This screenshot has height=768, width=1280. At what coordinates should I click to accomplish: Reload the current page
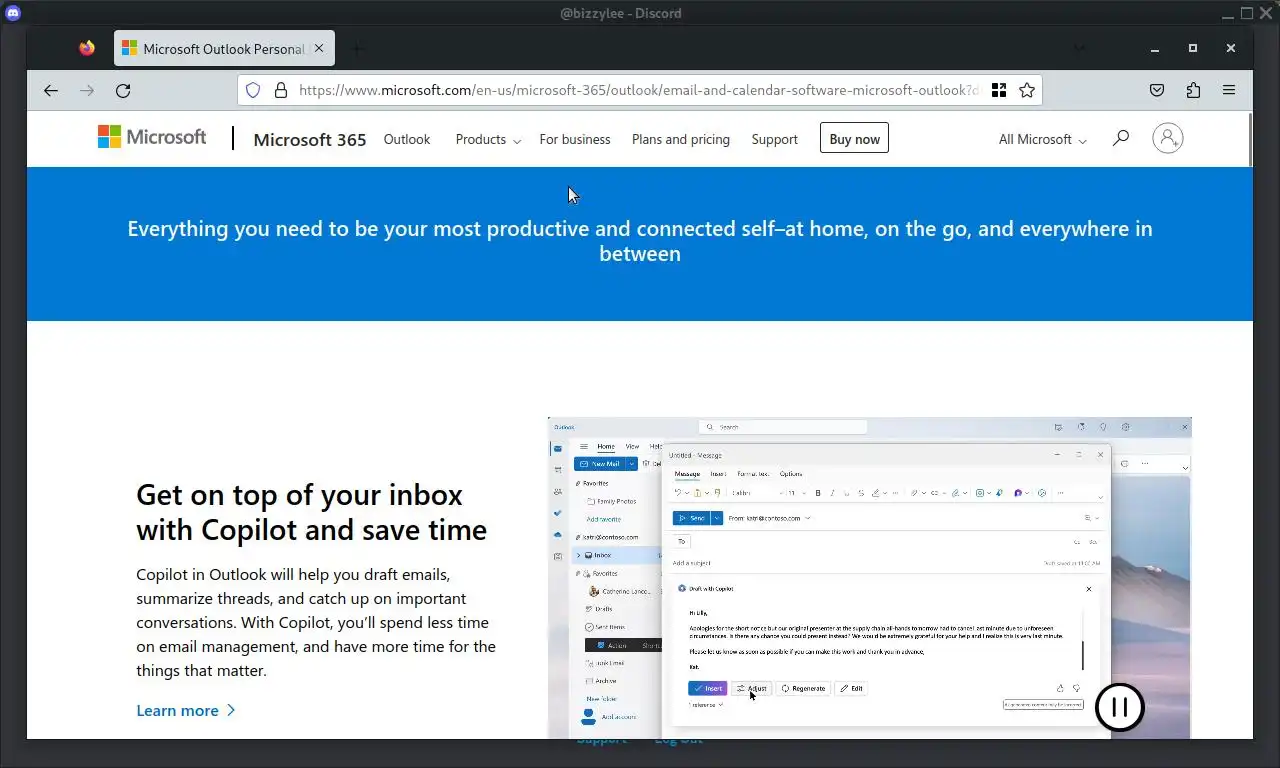point(123,90)
